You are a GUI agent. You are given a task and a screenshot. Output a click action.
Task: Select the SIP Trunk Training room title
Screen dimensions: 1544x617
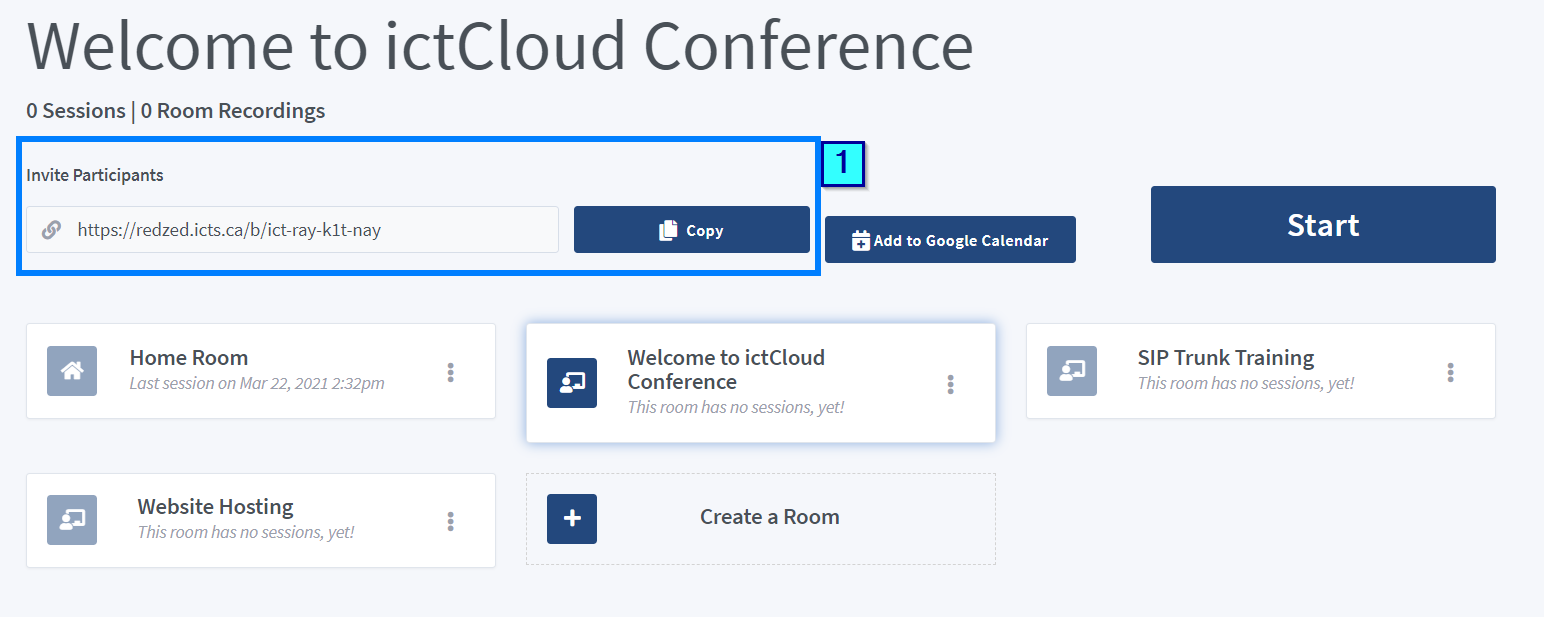(x=1226, y=358)
